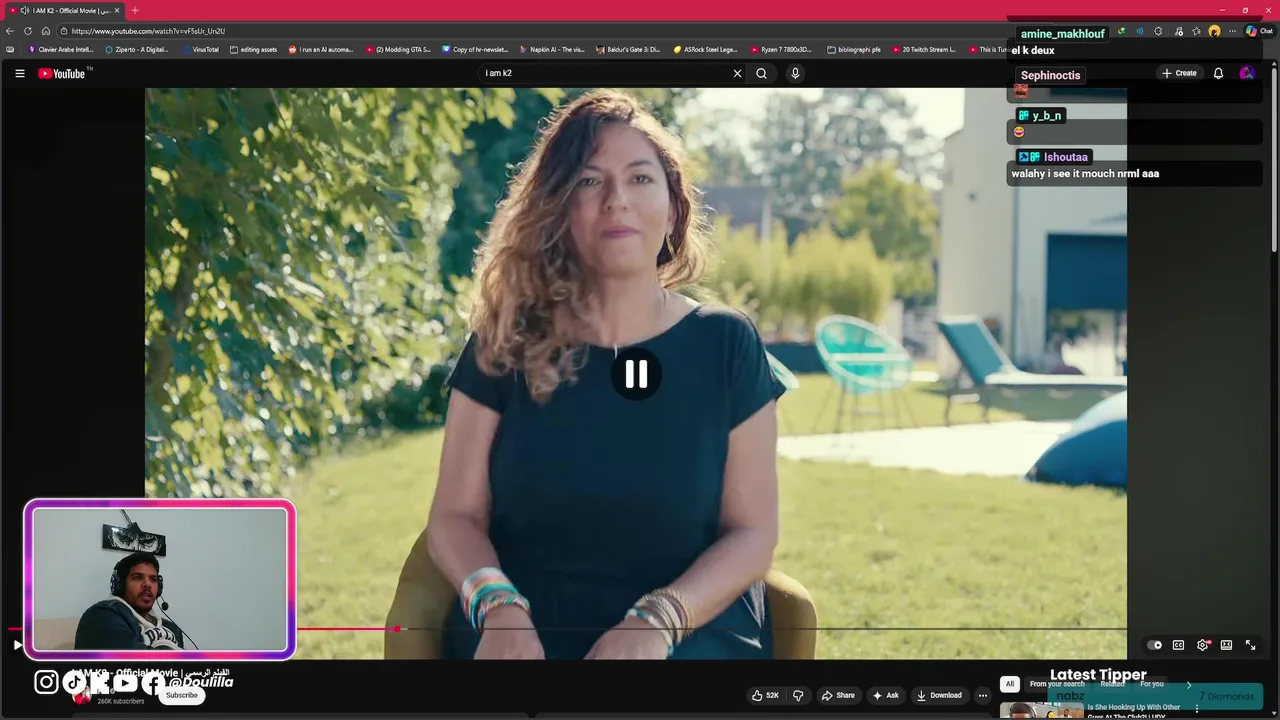
Task: Open the editing assets bookmark folder
Action: 254,49
